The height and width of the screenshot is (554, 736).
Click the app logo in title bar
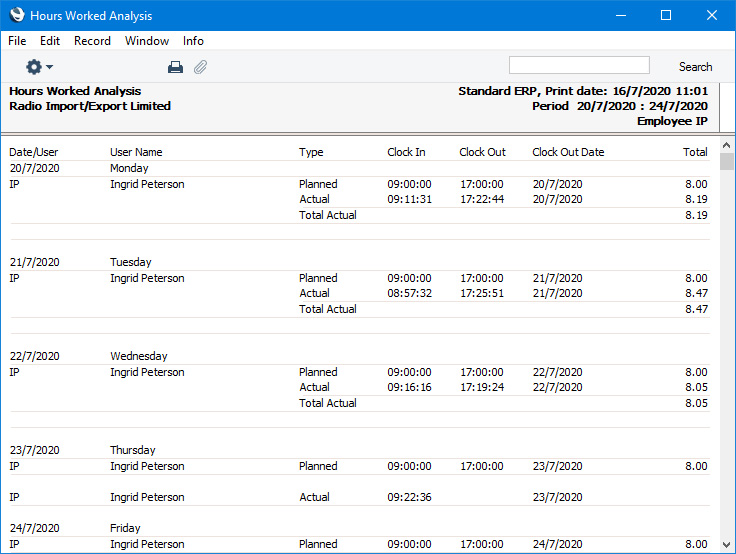tap(17, 15)
